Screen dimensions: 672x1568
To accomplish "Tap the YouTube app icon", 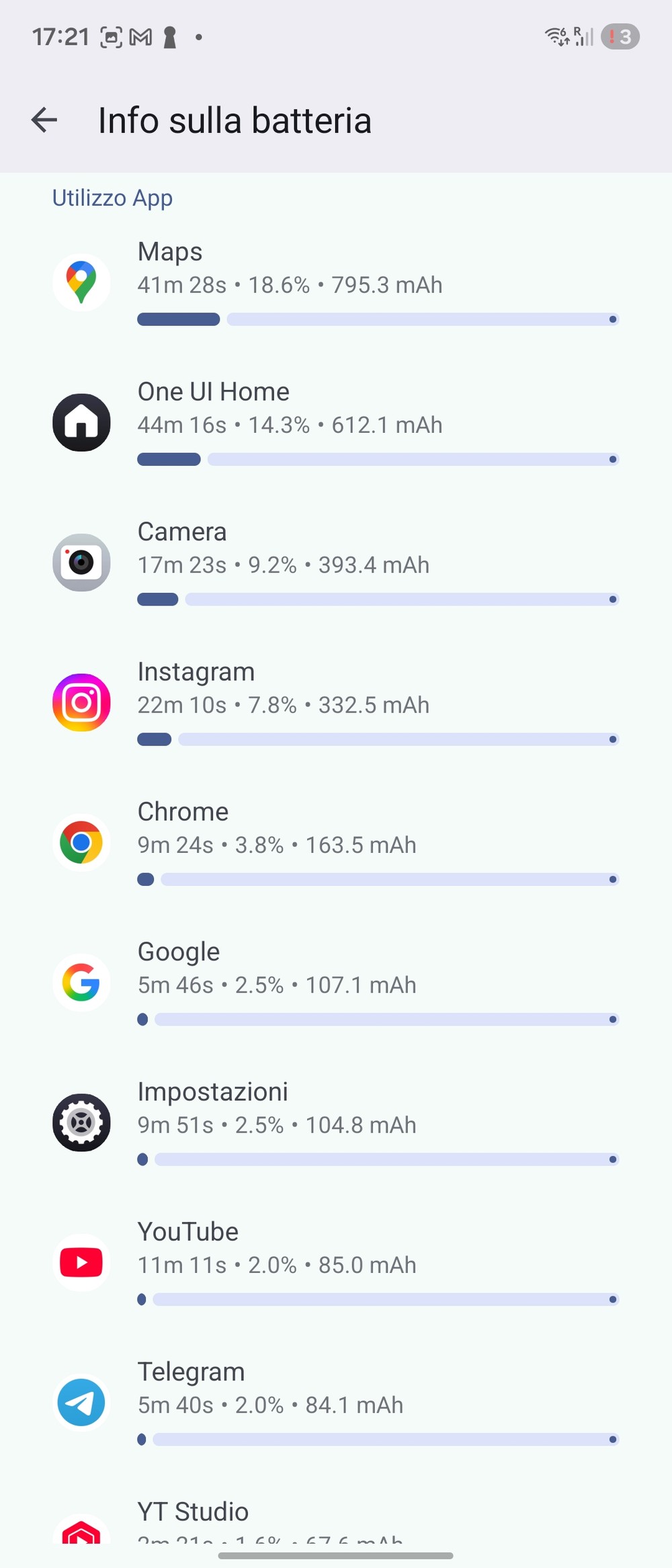I will pyautogui.click(x=81, y=1262).
